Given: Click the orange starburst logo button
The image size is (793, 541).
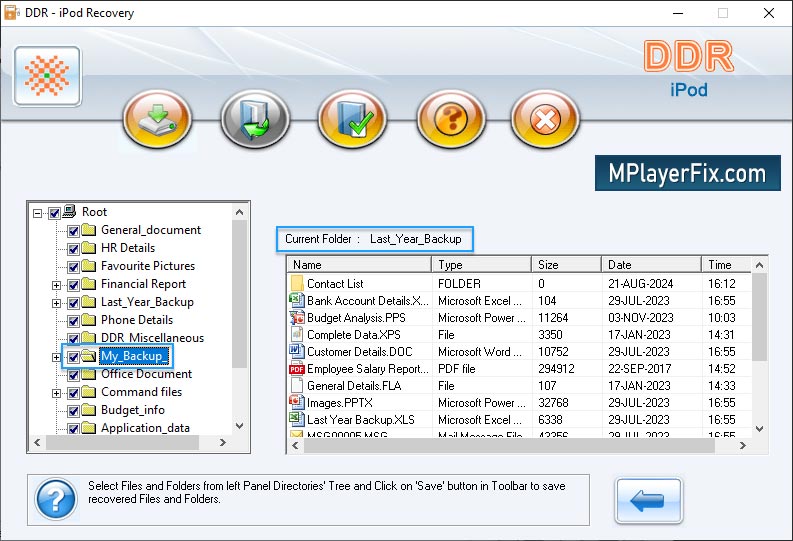Looking at the screenshot, I should tap(47, 76).
